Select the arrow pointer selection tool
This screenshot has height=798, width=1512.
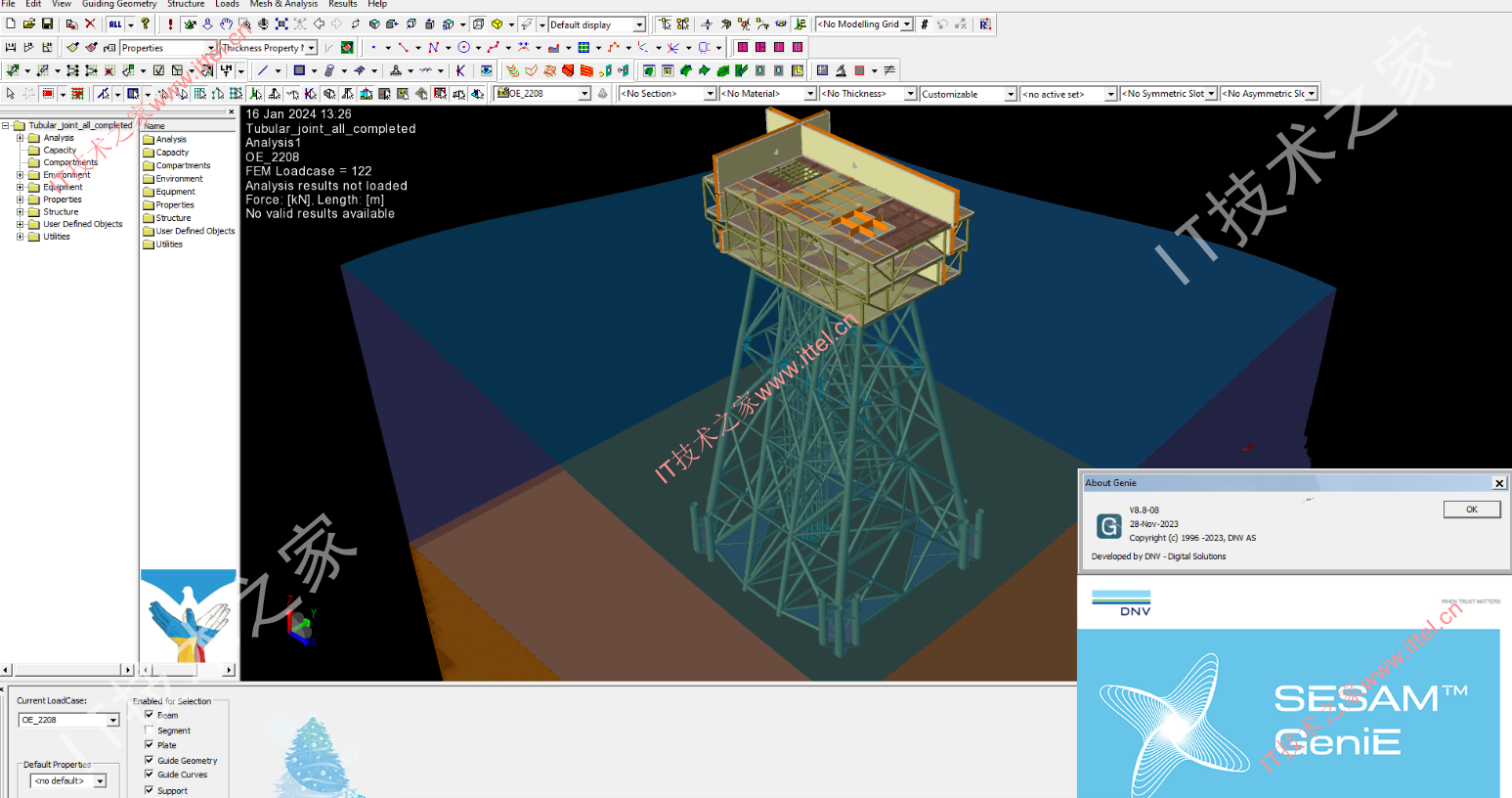pyautogui.click(x=11, y=94)
